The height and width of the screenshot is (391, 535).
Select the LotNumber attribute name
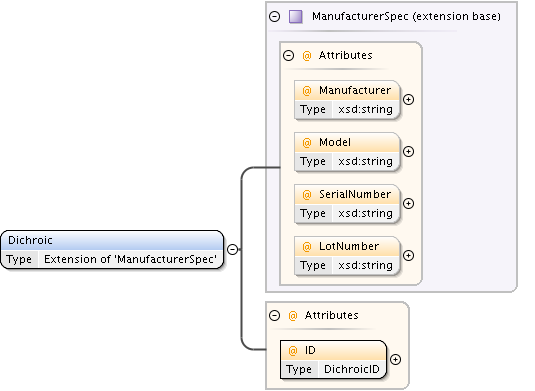[x=349, y=246]
